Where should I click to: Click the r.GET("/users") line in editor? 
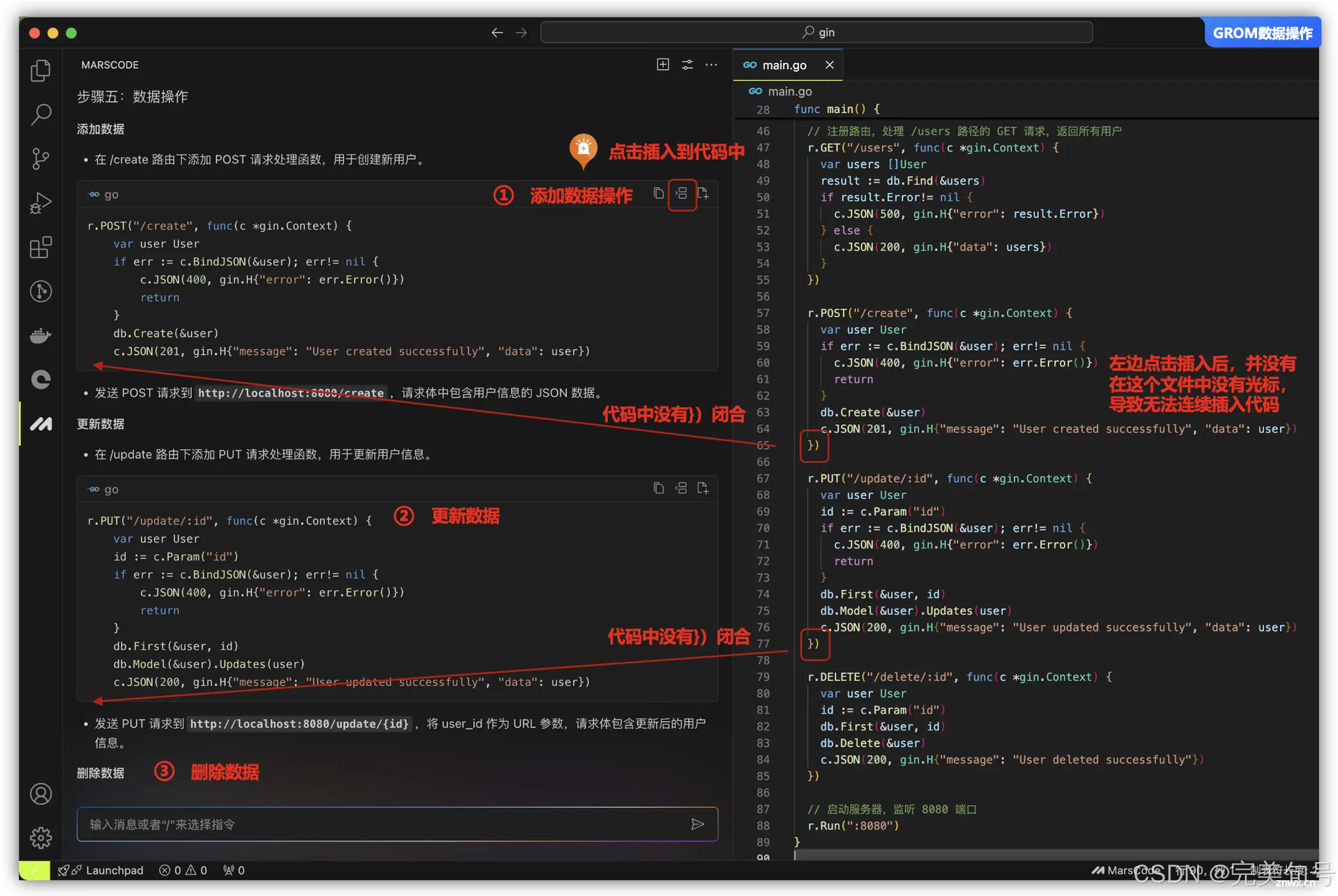point(933,148)
